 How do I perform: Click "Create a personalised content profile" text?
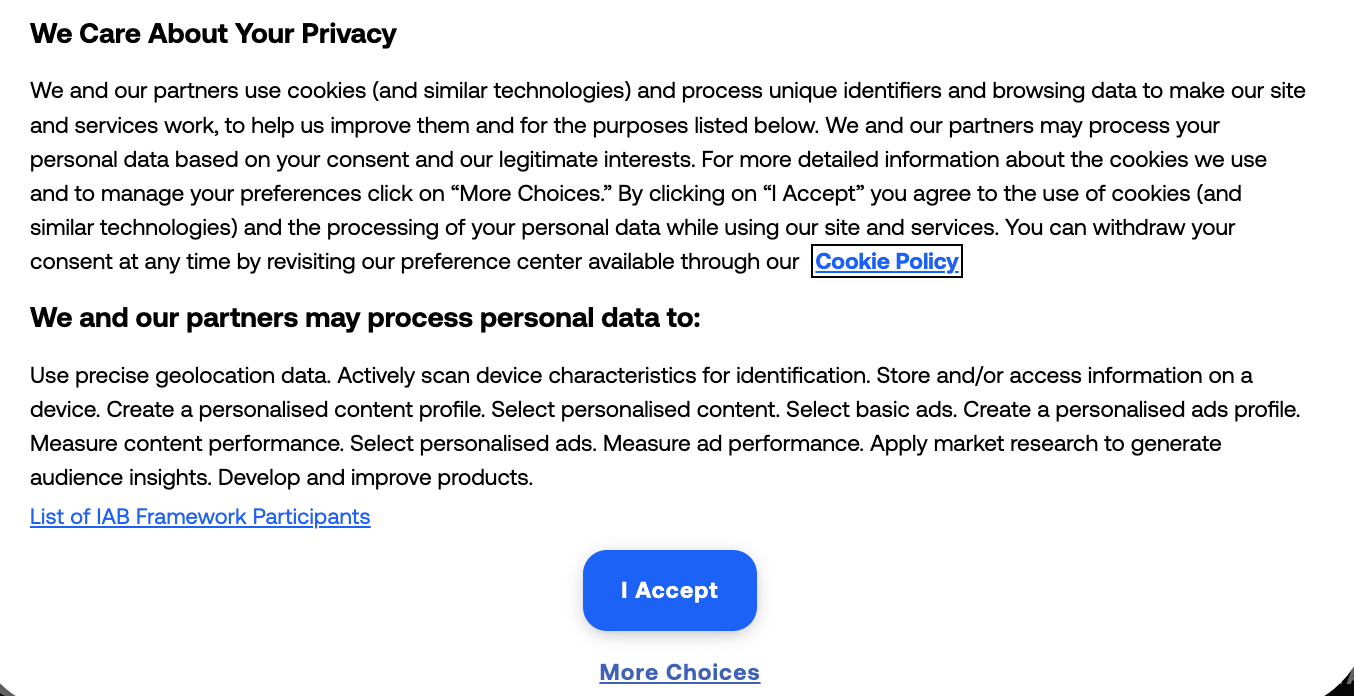click(295, 410)
